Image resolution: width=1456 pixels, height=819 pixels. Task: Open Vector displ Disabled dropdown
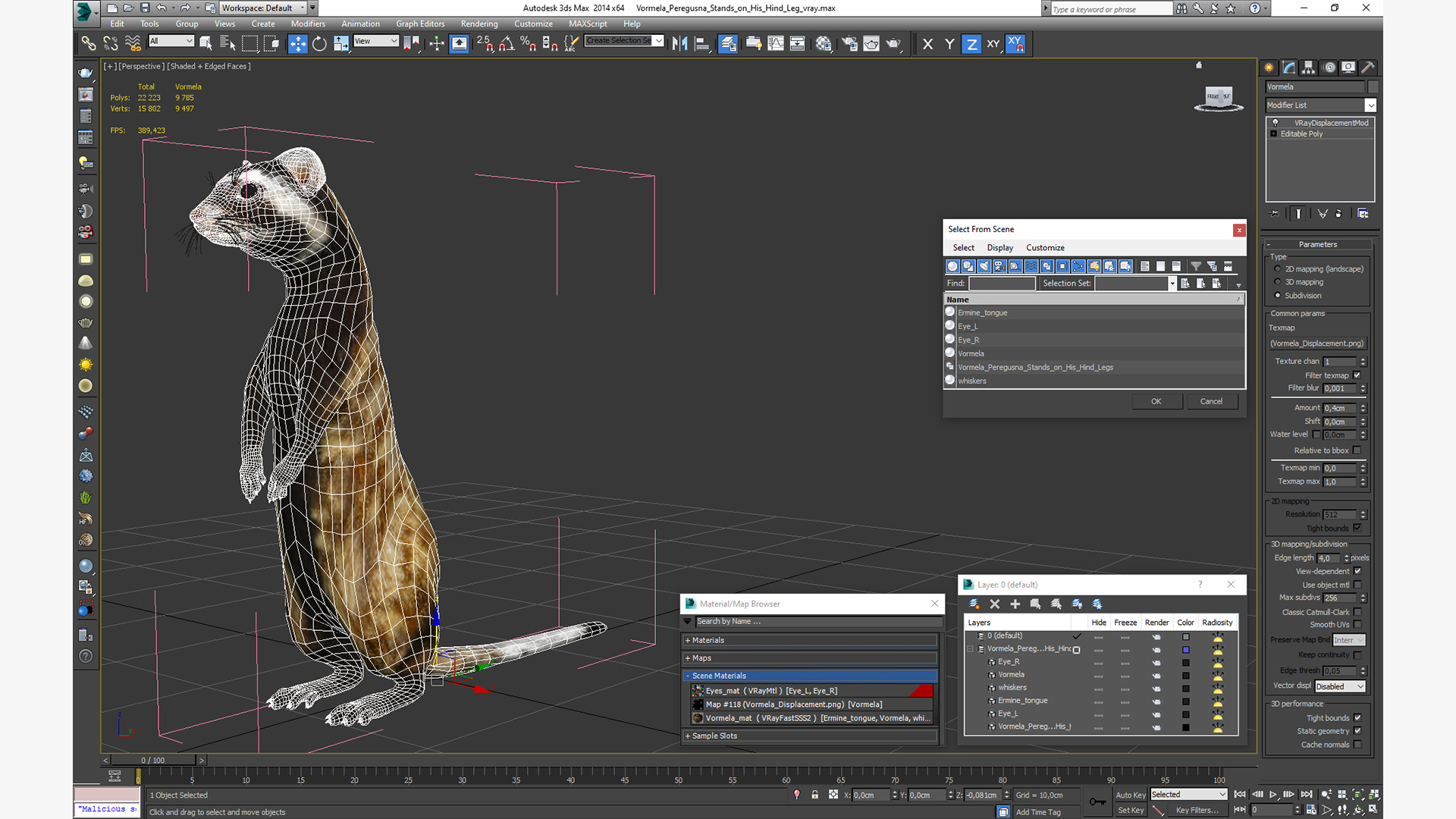[1340, 686]
